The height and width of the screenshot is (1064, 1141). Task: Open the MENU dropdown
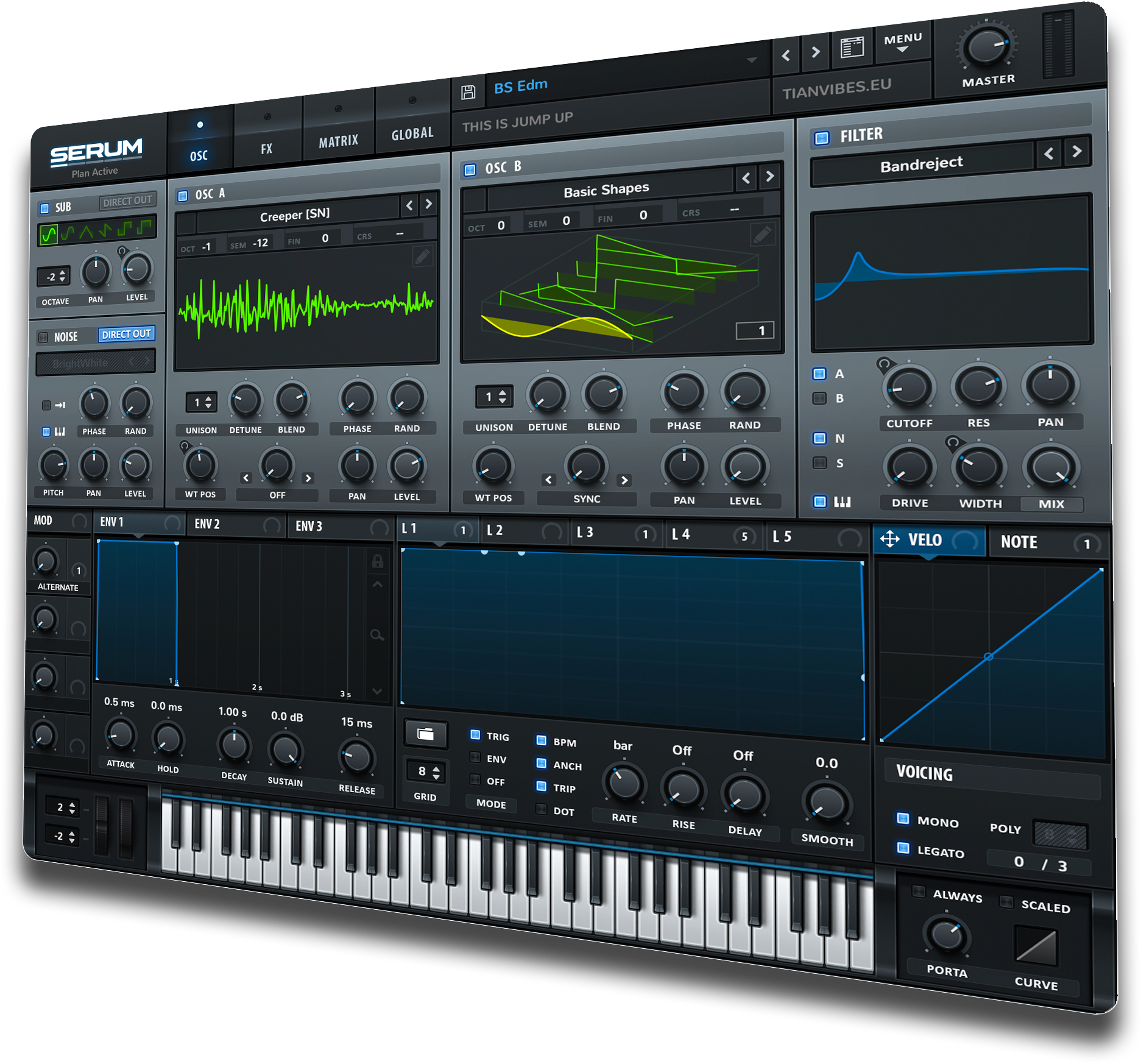click(x=903, y=41)
